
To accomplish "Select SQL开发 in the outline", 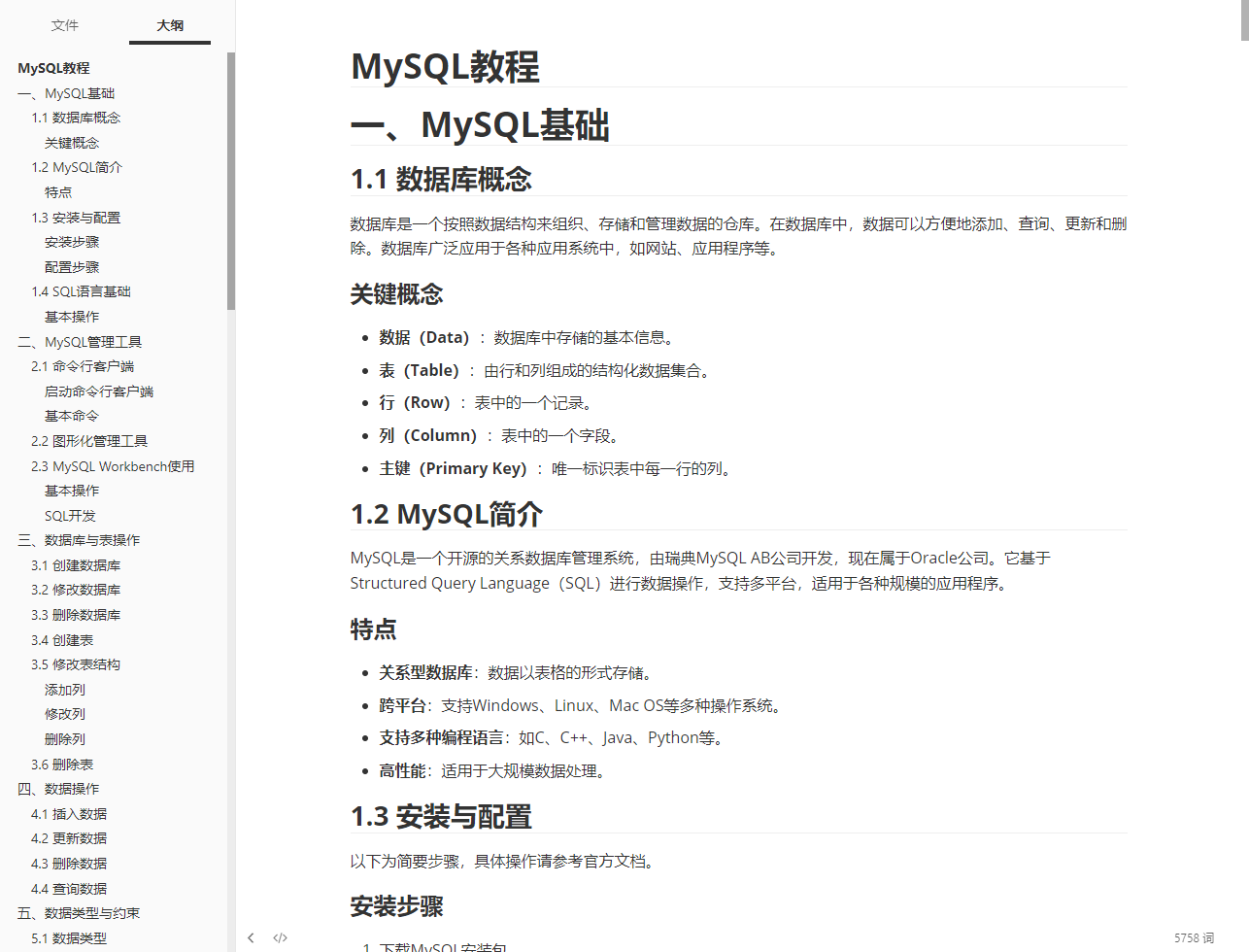I will click(70, 516).
